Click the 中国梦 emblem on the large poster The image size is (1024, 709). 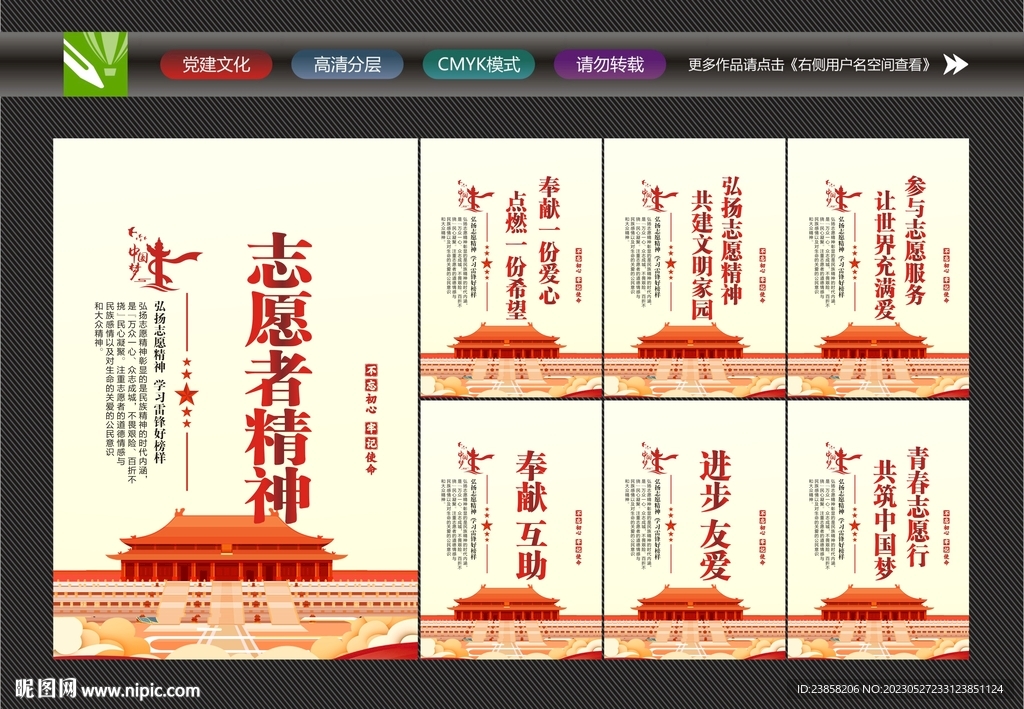coord(163,261)
